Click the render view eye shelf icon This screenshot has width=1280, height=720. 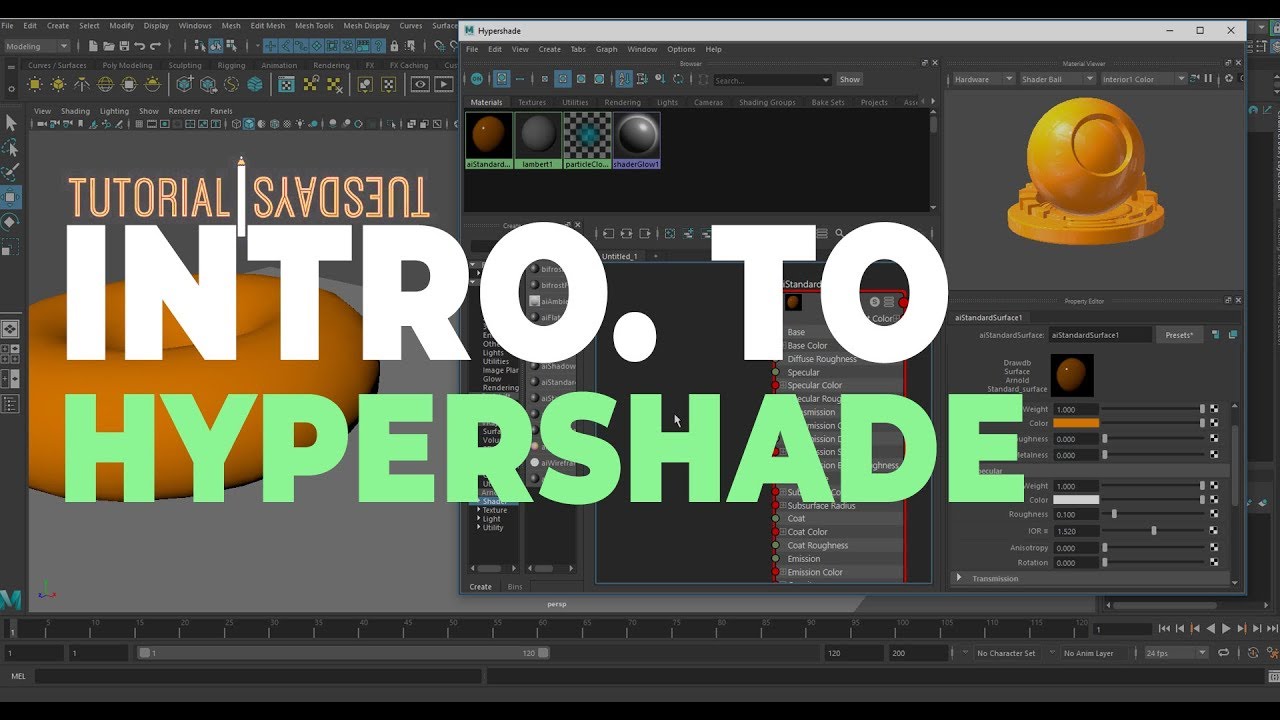[420, 85]
